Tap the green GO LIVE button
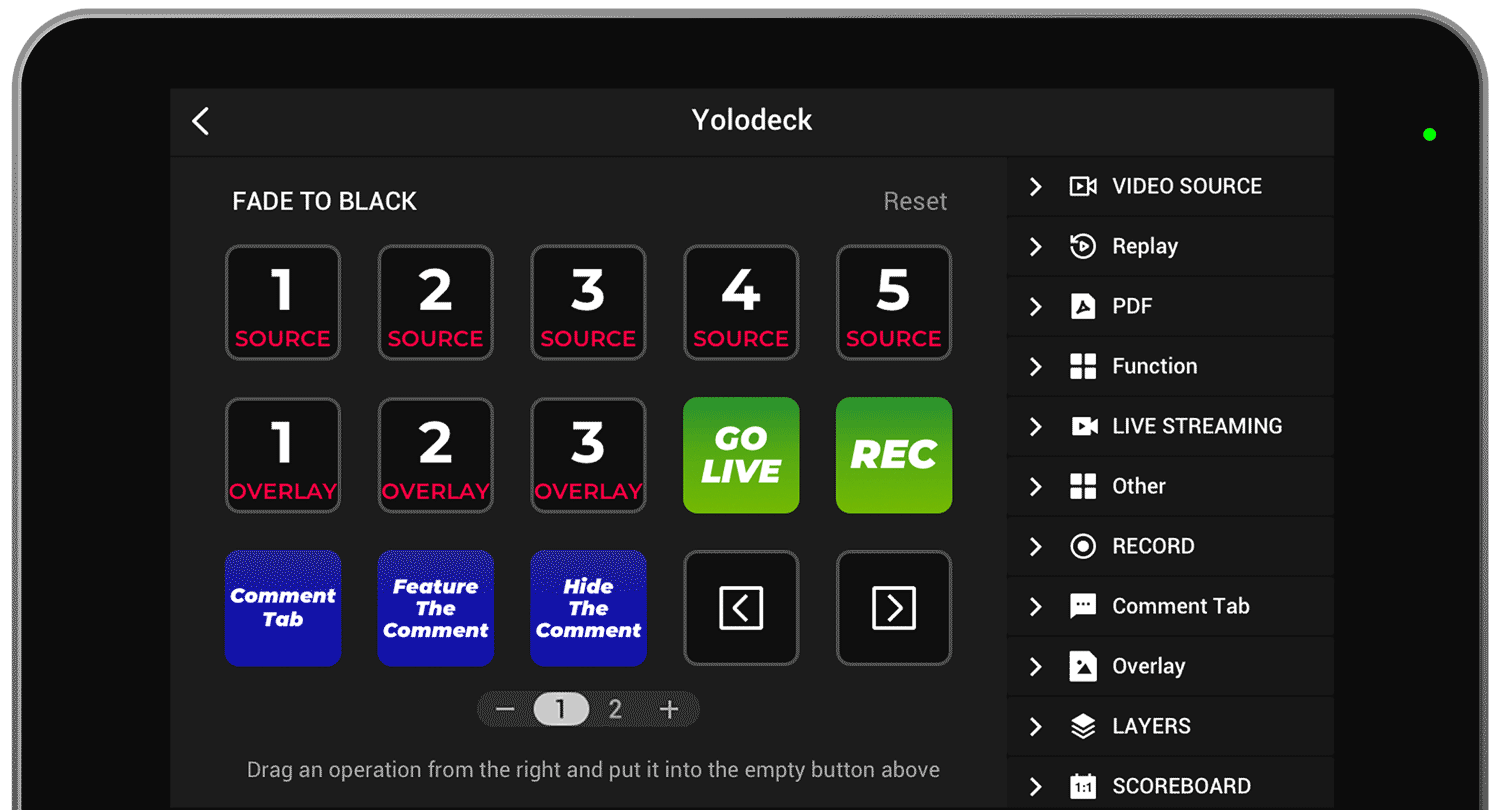 tap(741, 455)
